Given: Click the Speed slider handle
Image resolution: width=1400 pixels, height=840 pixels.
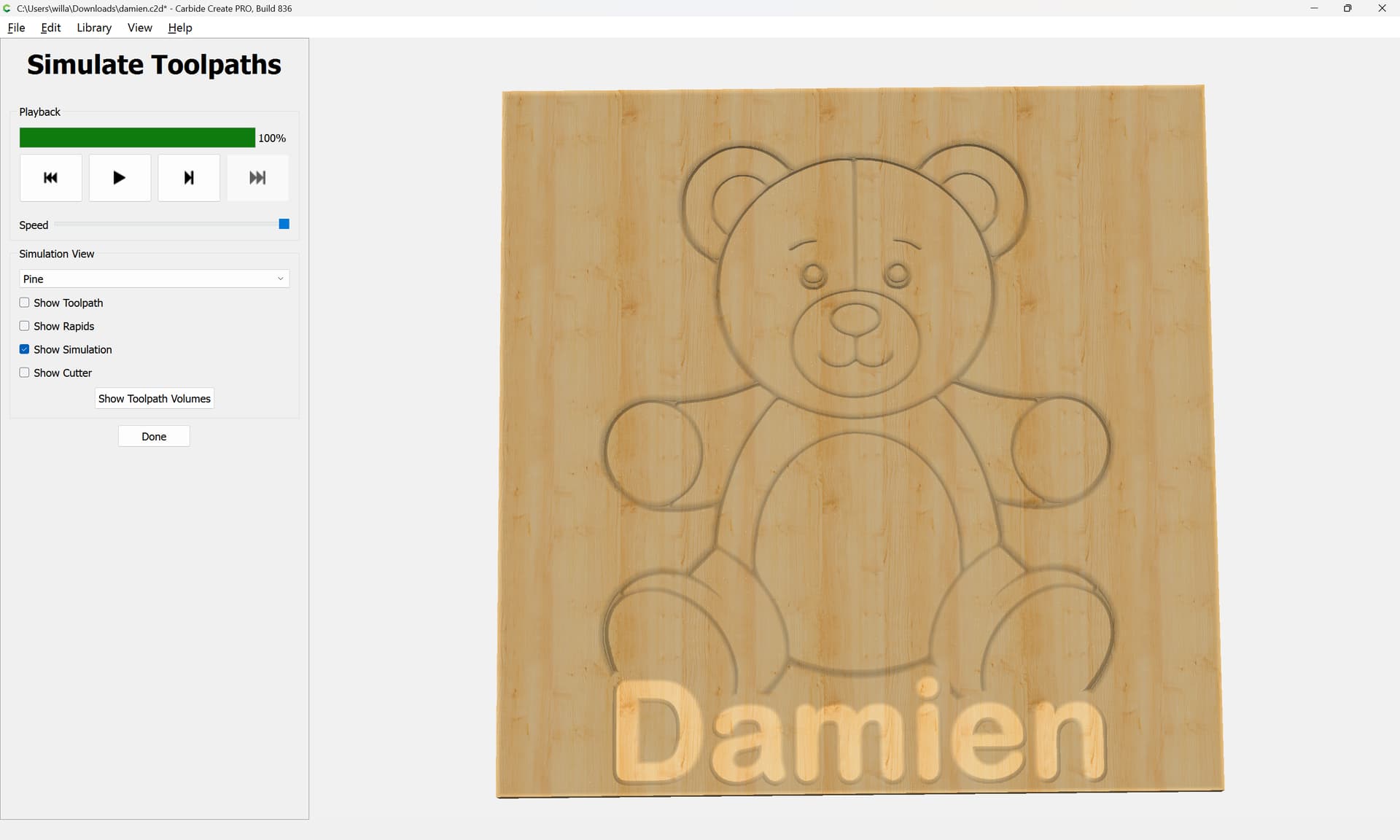Looking at the screenshot, I should [284, 224].
